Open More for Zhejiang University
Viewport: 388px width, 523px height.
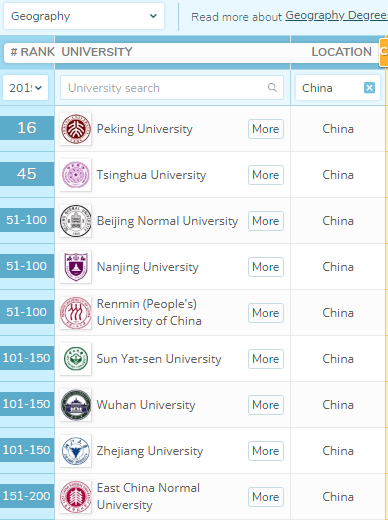point(266,451)
